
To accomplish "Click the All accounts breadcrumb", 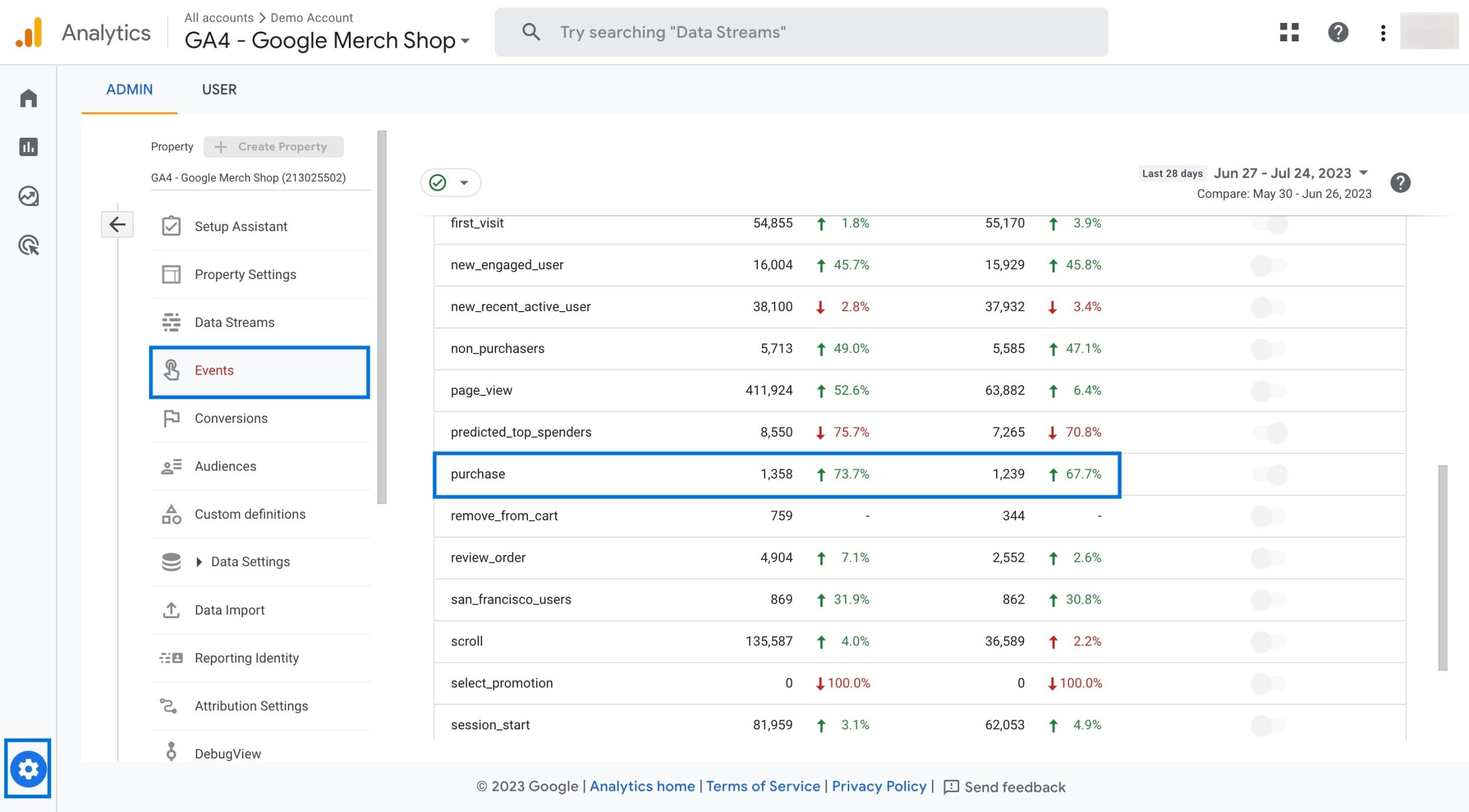I will pyautogui.click(x=219, y=18).
